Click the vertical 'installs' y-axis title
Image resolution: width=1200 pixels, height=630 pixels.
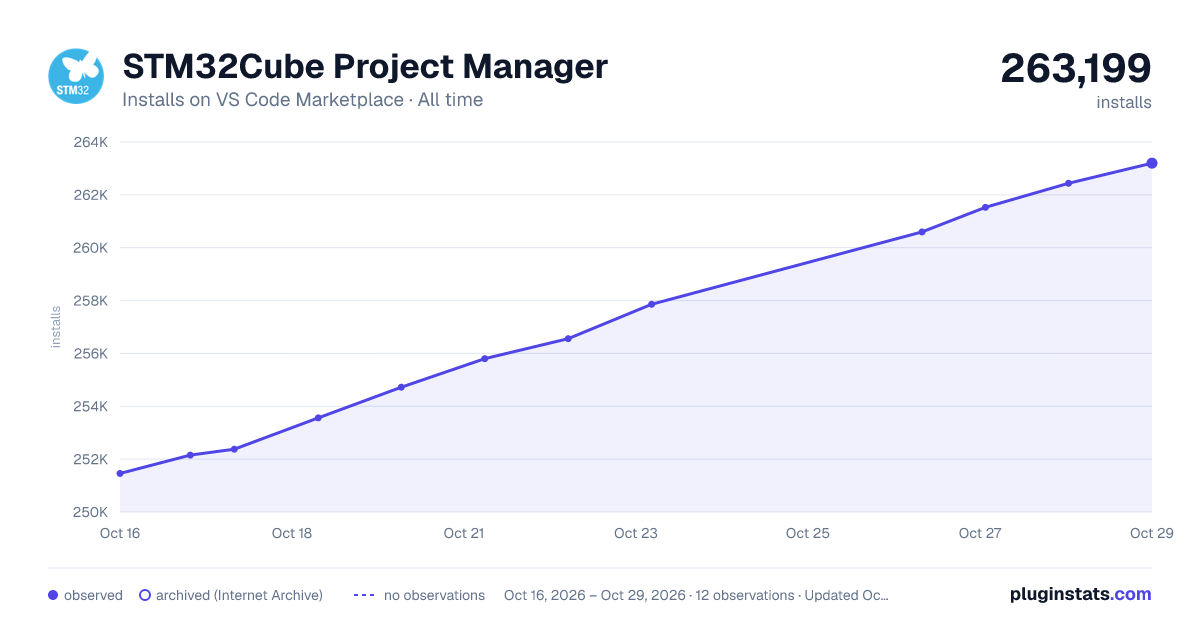[x=56, y=327]
